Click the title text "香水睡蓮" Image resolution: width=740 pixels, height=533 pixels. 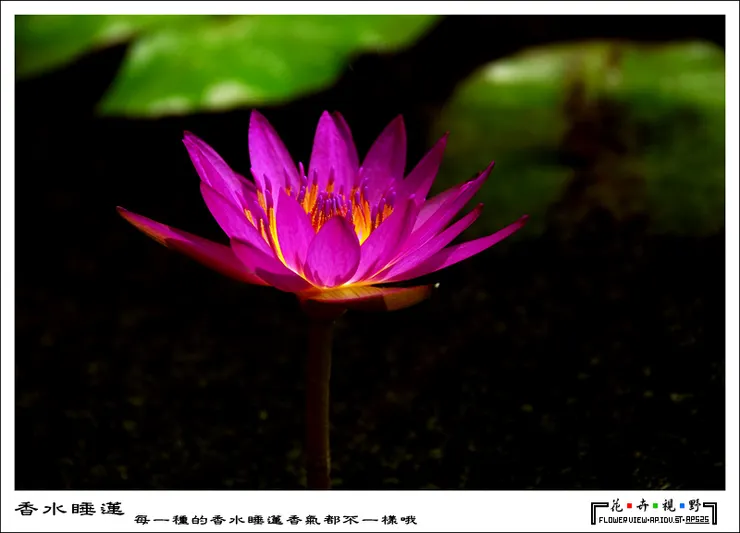[69, 508]
